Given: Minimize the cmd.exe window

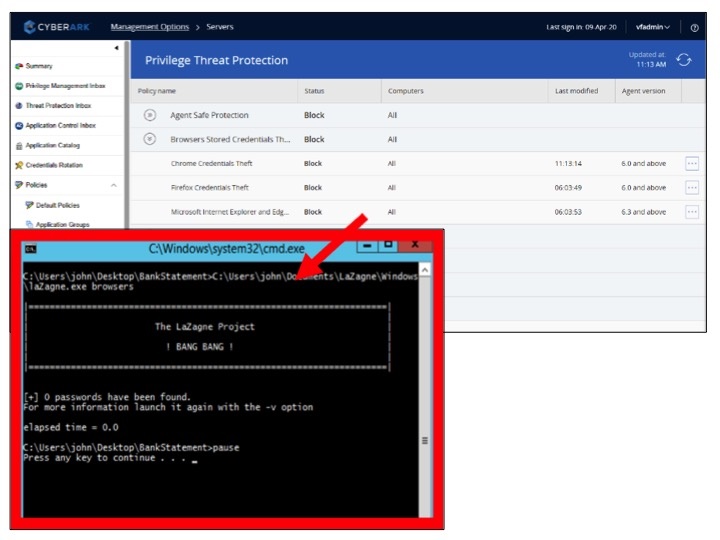Looking at the screenshot, I should [x=367, y=246].
